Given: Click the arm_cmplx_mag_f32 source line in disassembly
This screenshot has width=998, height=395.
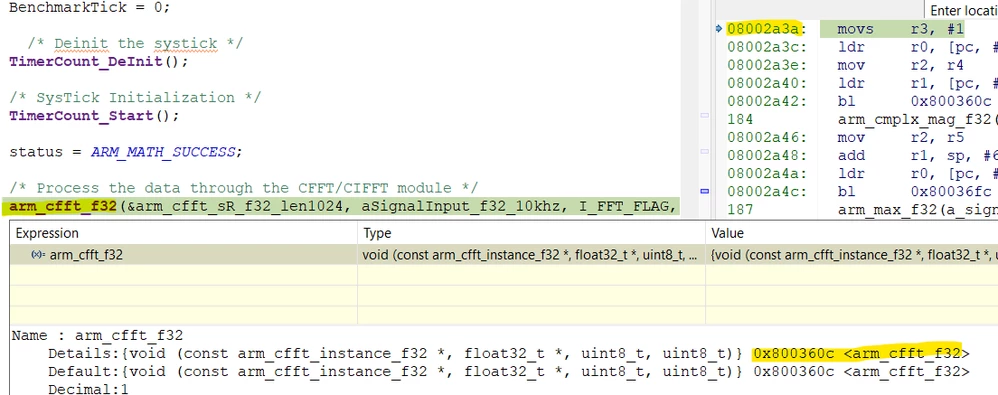Looking at the screenshot, I should pos(917,119).
